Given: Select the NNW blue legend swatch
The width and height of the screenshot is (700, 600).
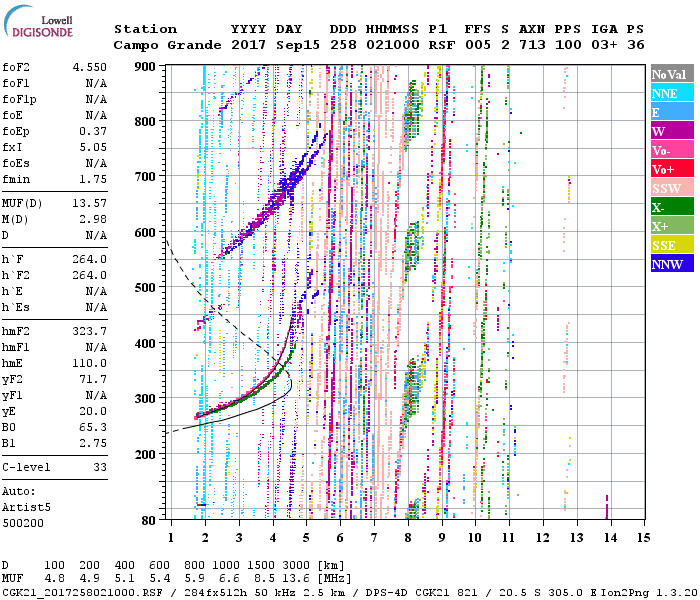Looking at the screenshot, I should 669,264.
